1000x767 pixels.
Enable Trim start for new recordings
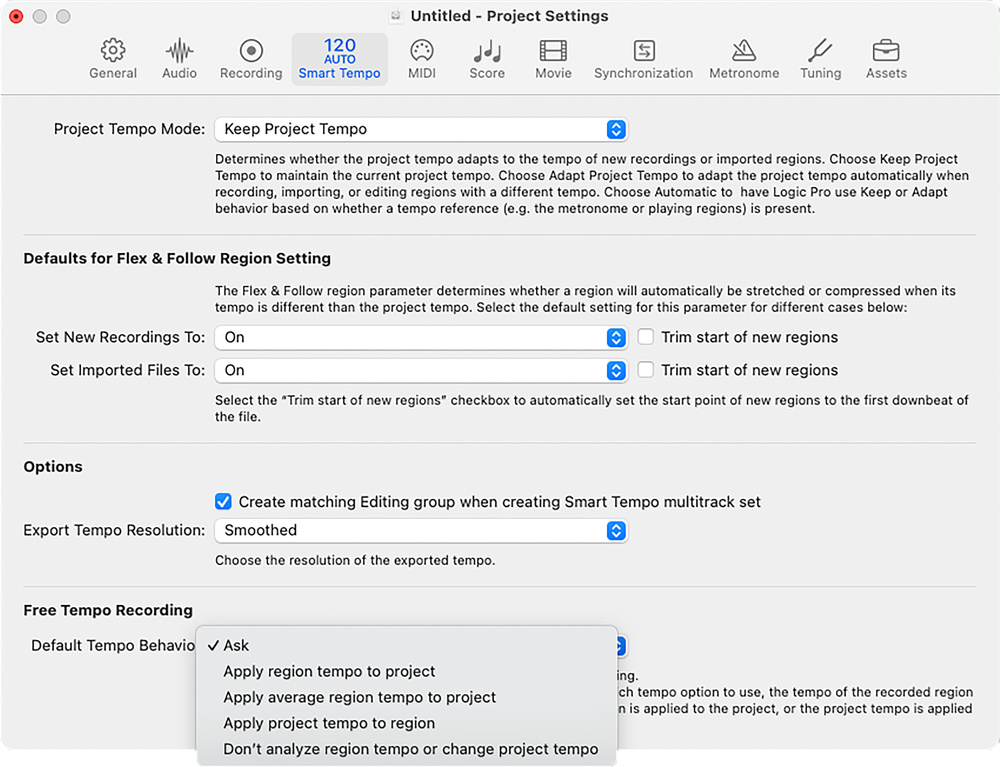[x=646, y=338]
